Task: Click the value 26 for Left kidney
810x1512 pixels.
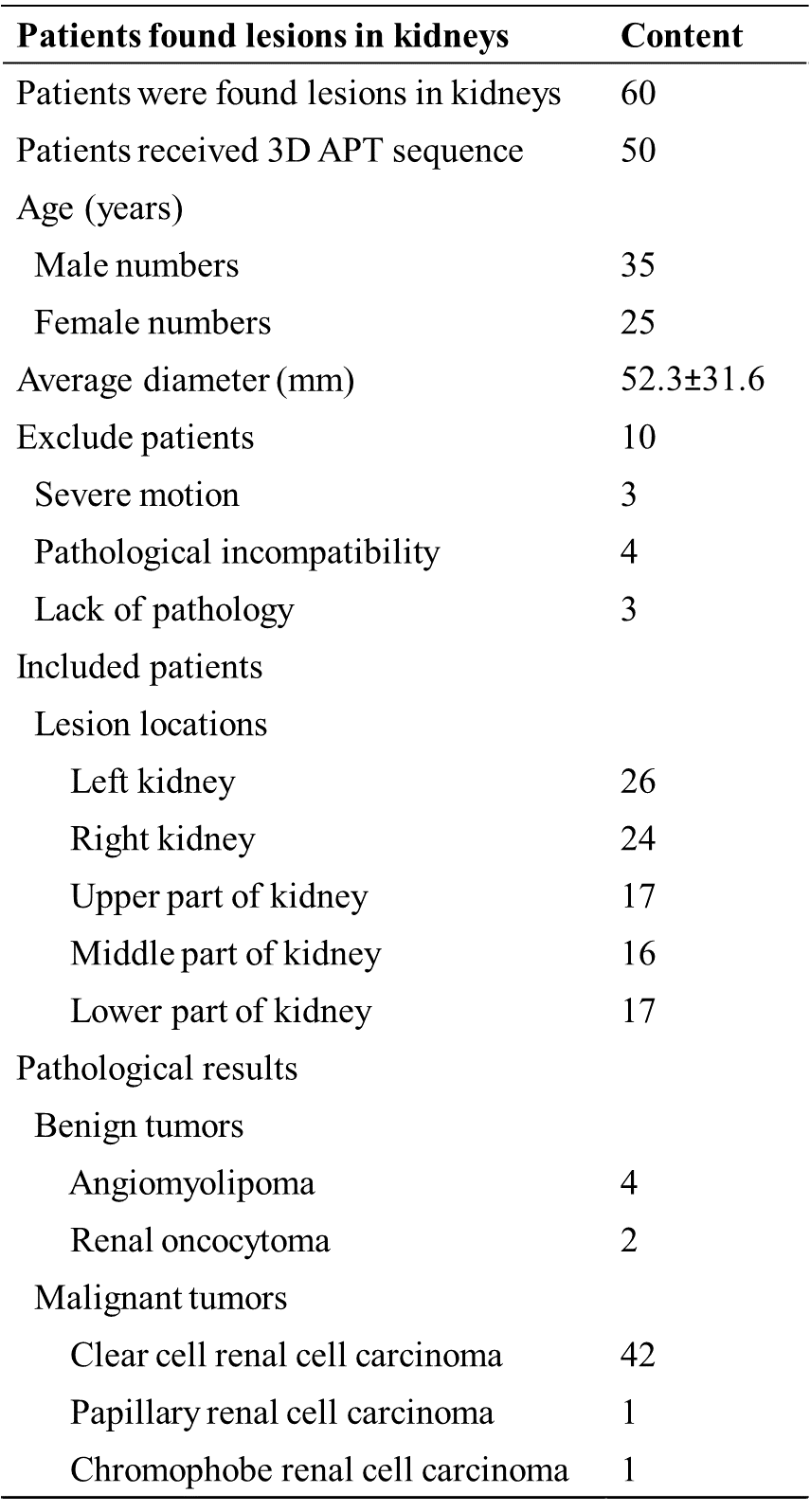Action: click(x=638, y=782)
